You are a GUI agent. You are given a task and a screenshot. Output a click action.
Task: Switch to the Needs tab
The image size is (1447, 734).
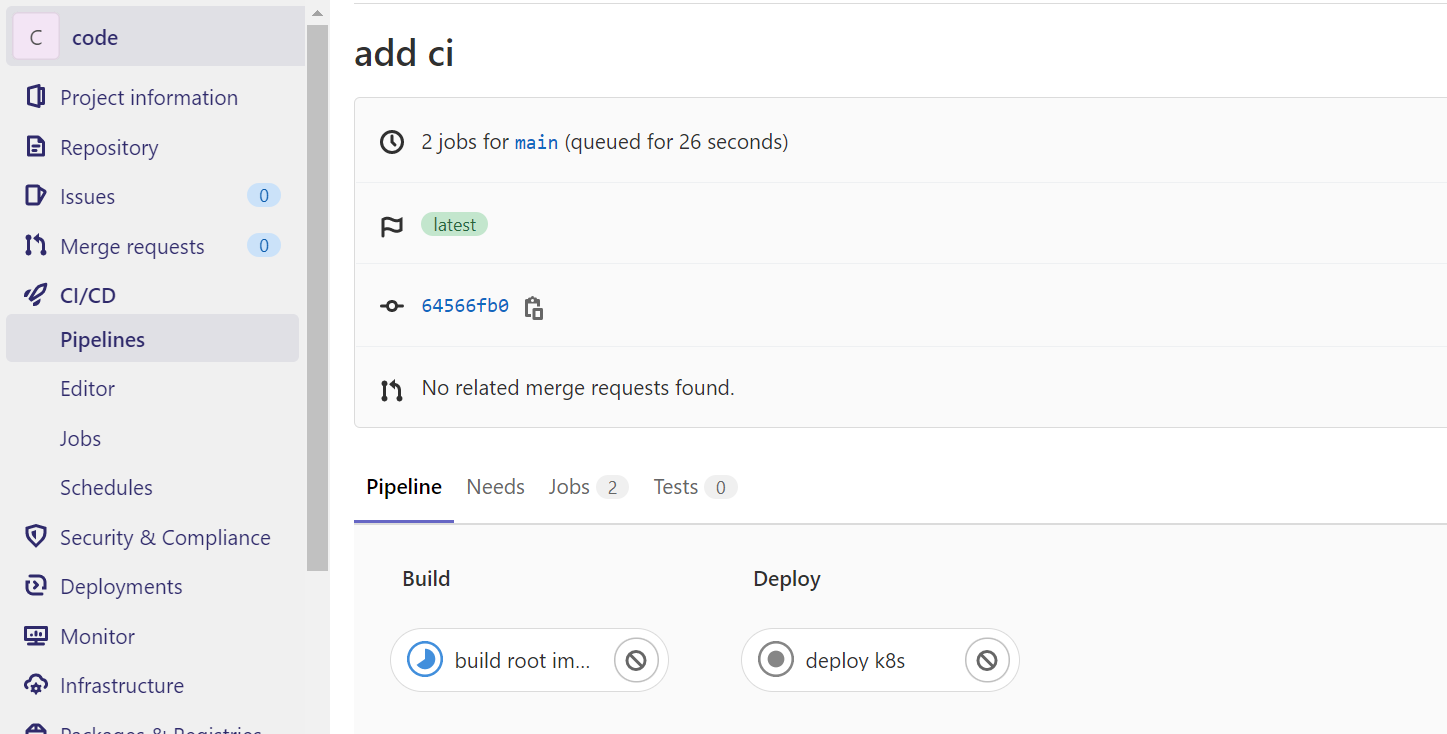click(495, 487)
